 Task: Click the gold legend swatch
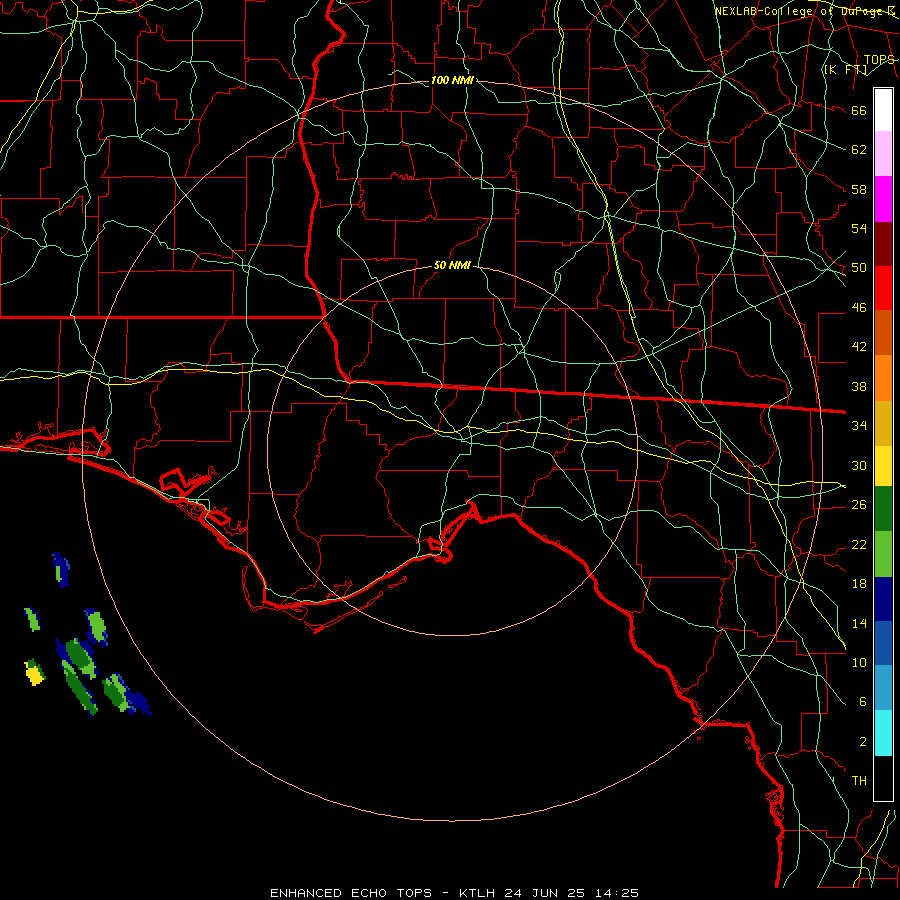[883, 422]
